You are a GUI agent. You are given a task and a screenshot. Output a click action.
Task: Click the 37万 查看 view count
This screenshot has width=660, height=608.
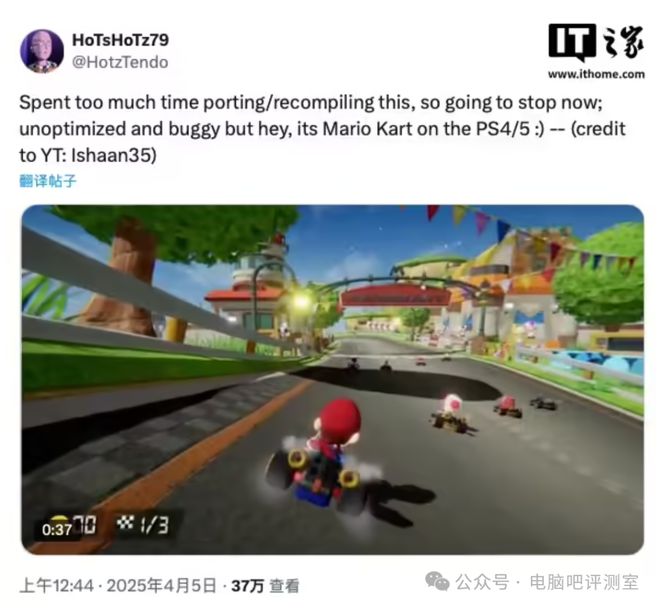tap(265, 586)
